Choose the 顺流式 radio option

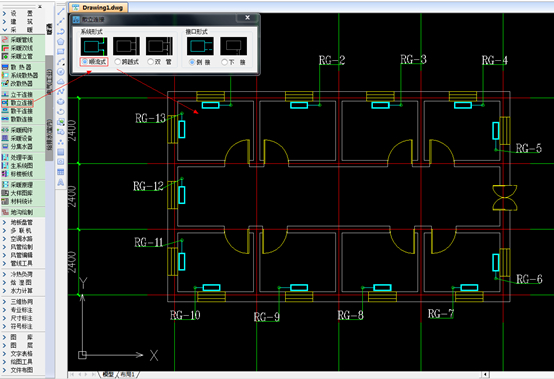point(94,62)
